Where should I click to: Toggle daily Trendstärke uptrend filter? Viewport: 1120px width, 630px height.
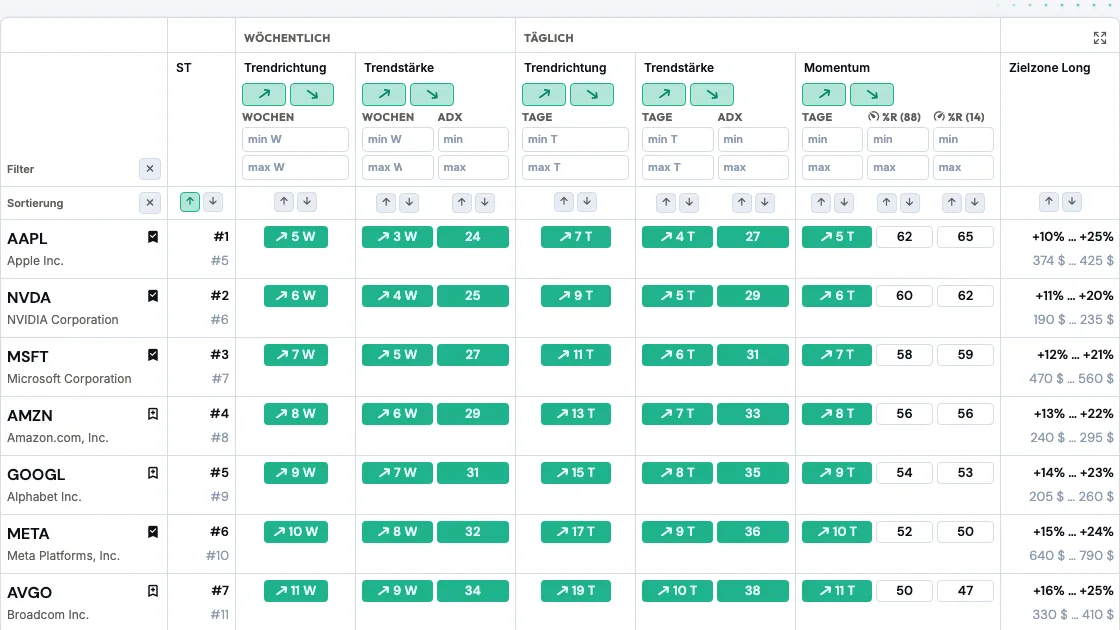[x=664, y=94]
